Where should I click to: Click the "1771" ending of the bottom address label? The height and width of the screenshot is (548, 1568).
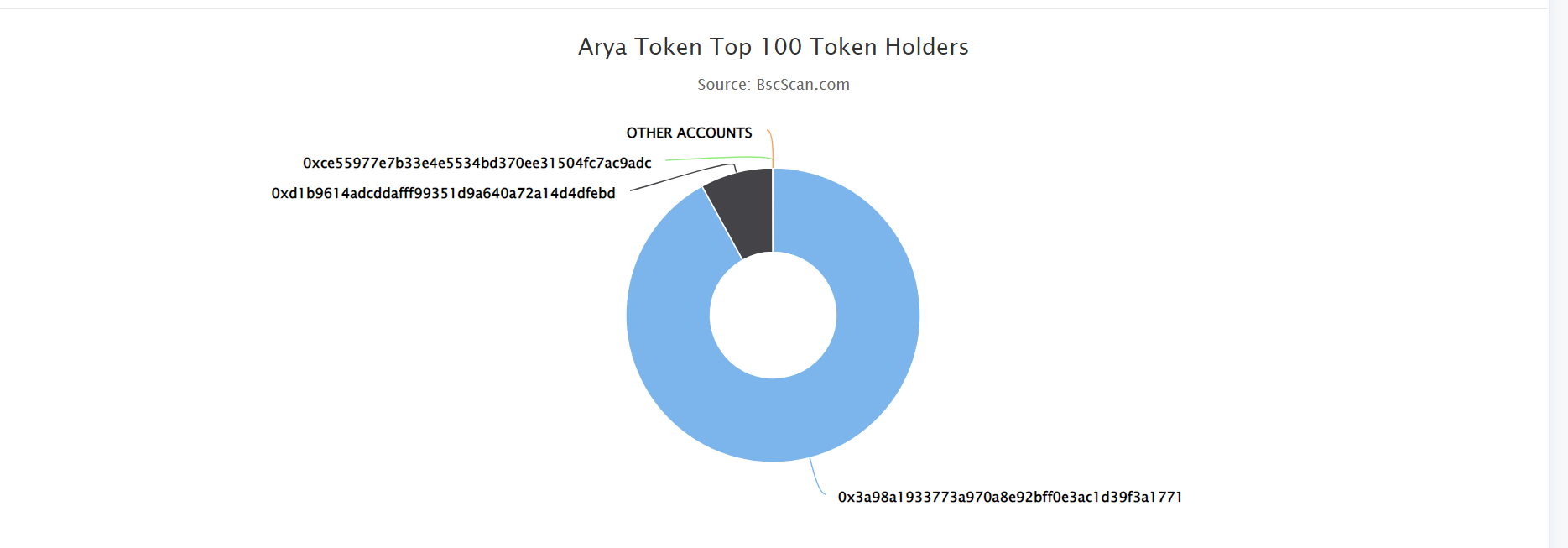[1165, 497]
